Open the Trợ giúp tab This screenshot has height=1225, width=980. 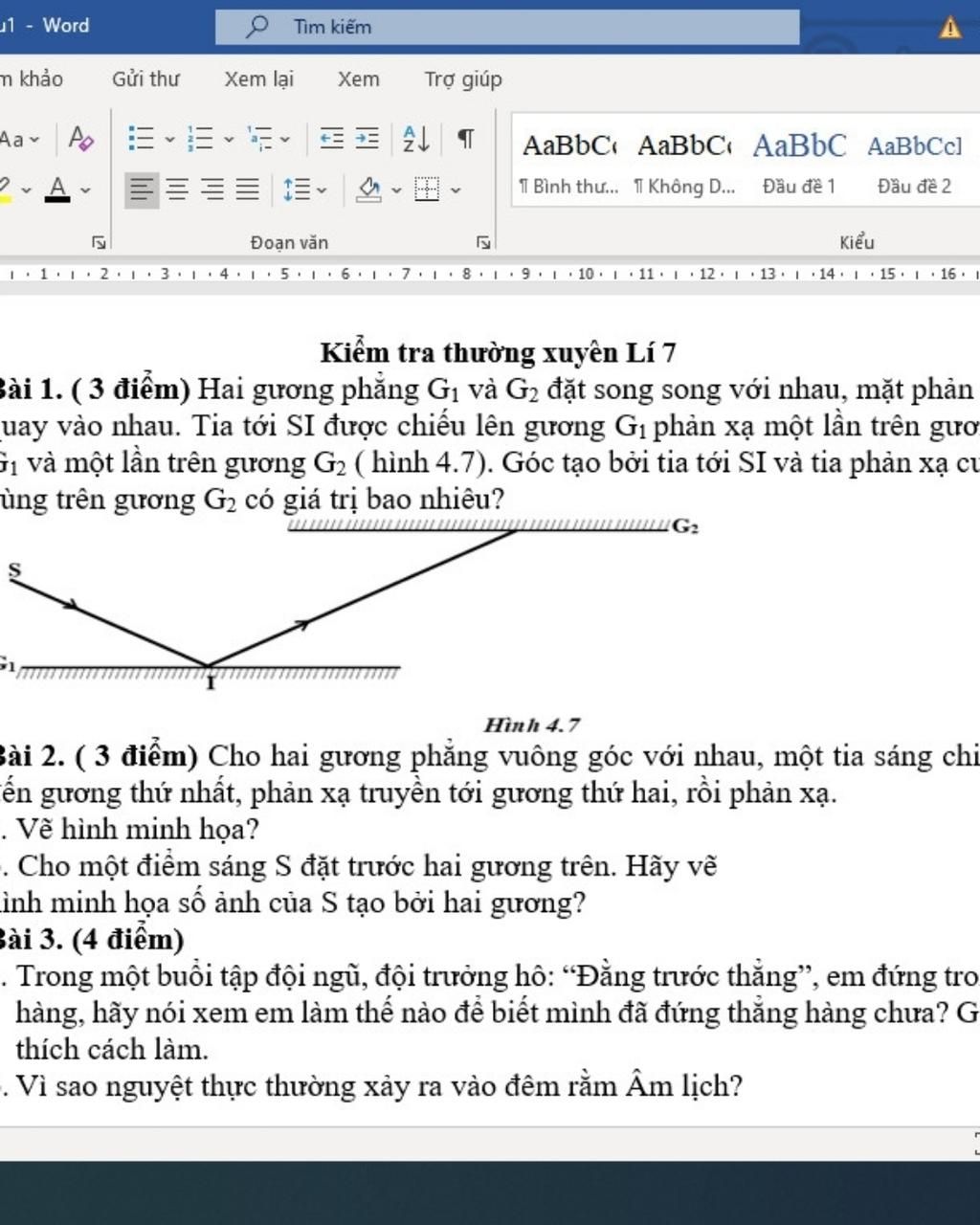point(463,79)
